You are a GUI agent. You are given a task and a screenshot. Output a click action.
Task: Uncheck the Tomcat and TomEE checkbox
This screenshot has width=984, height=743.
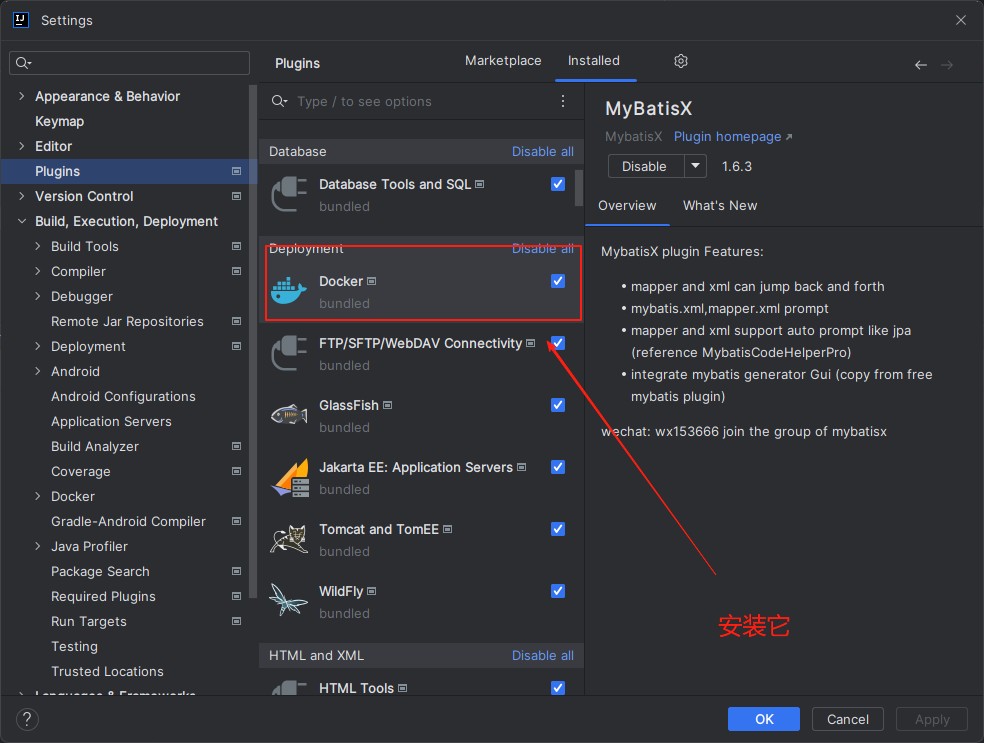(558, 529)
